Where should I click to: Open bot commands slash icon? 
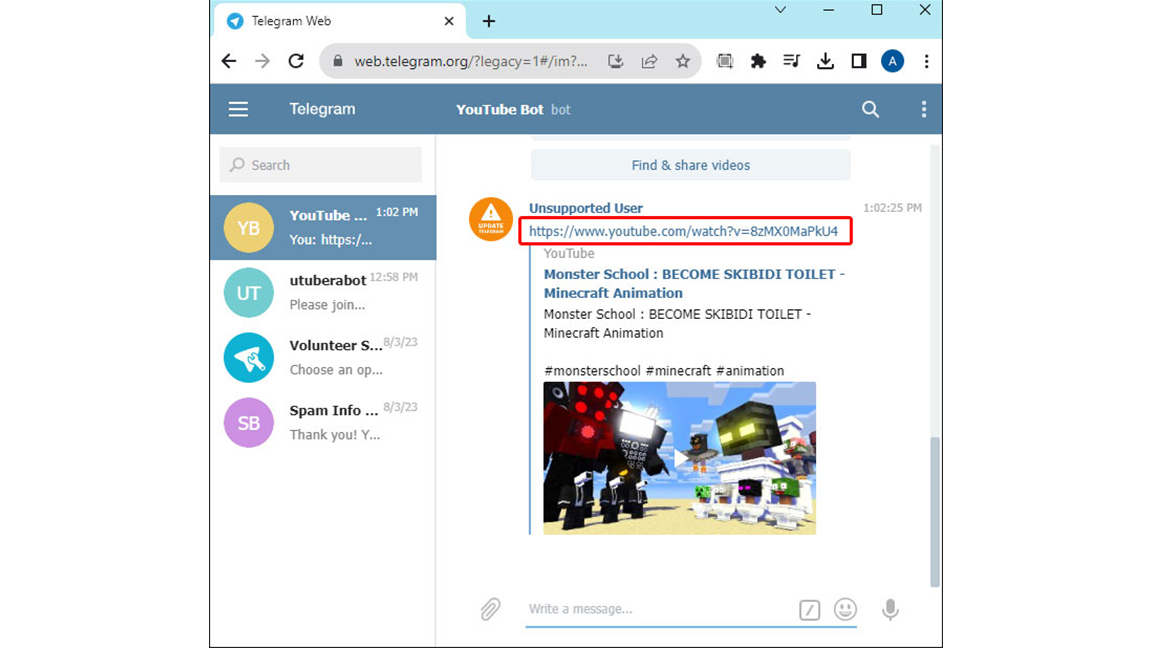(810, 609)
